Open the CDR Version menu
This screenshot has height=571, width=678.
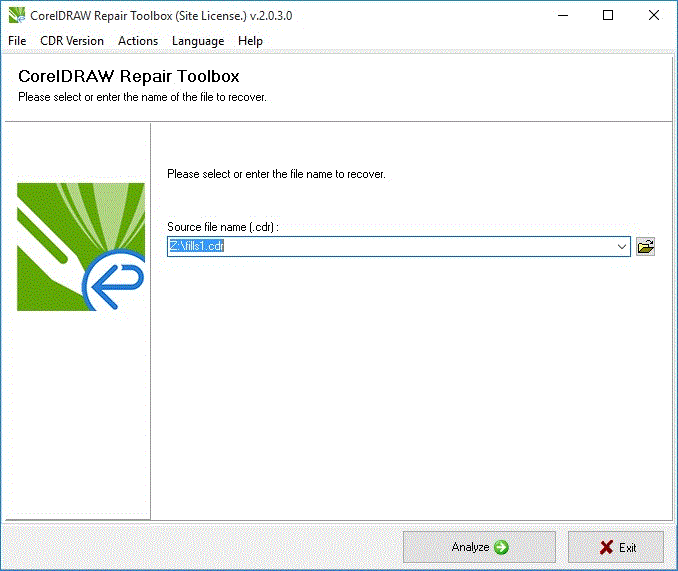click(72, 41)
